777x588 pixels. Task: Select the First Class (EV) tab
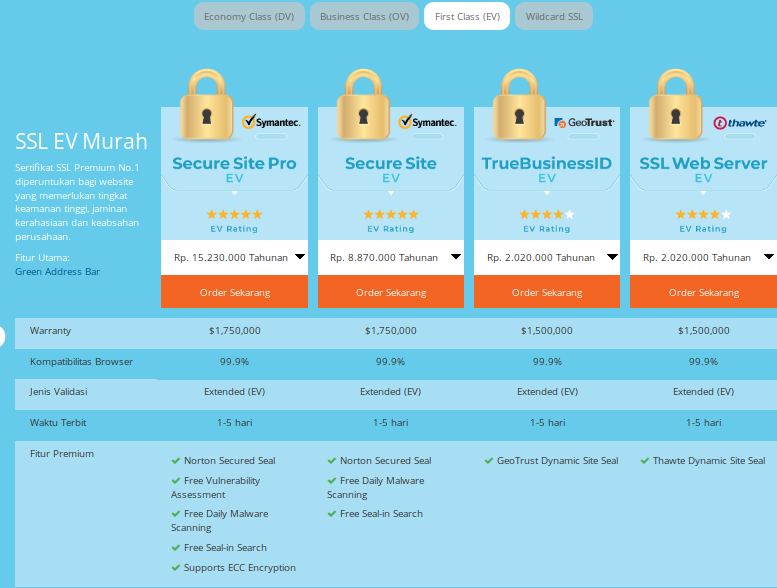467,16
